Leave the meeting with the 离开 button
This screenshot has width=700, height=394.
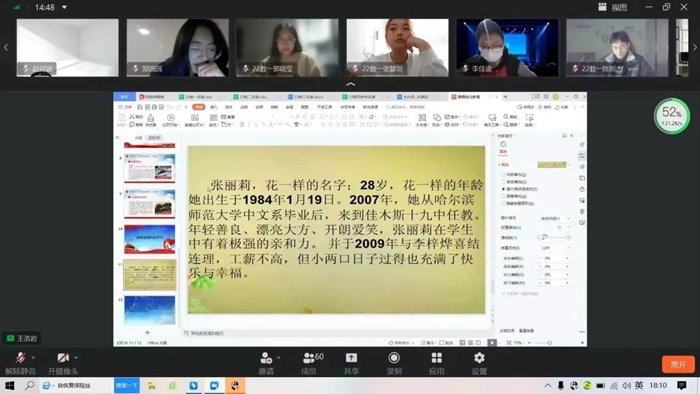click(678, 364)
